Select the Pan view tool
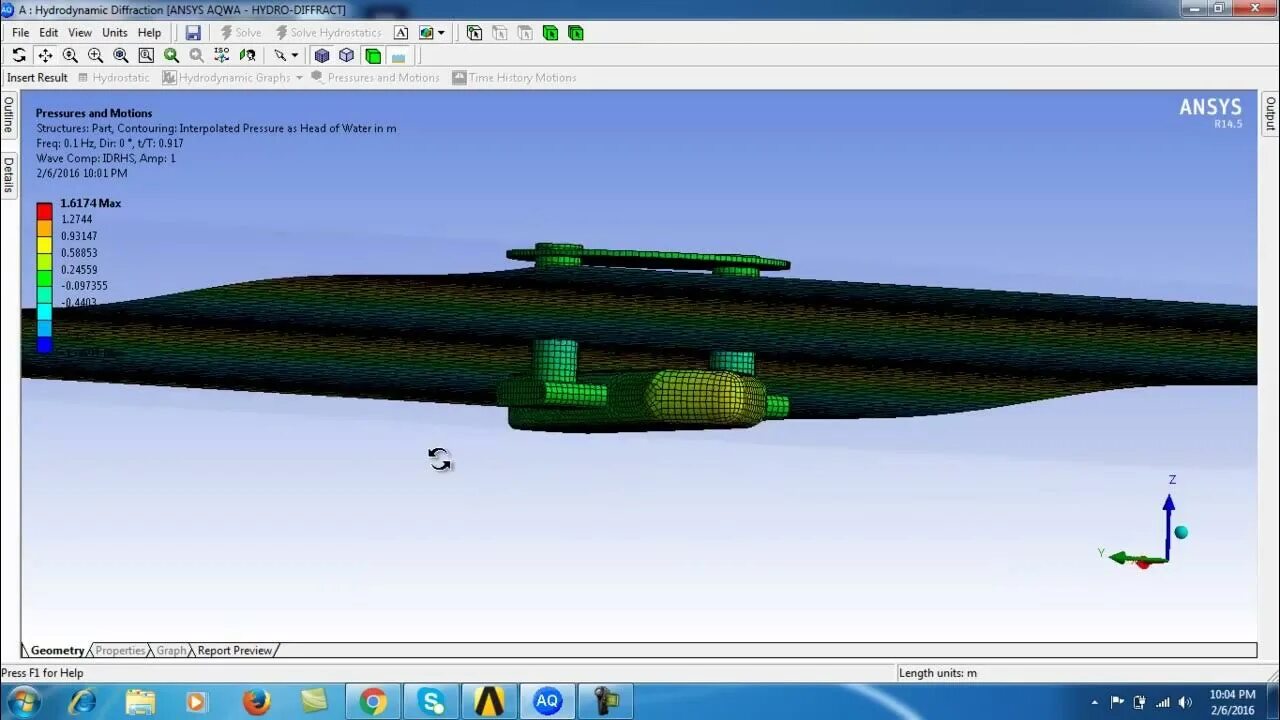The image size is (1280, 720). [x=45, y=55]
